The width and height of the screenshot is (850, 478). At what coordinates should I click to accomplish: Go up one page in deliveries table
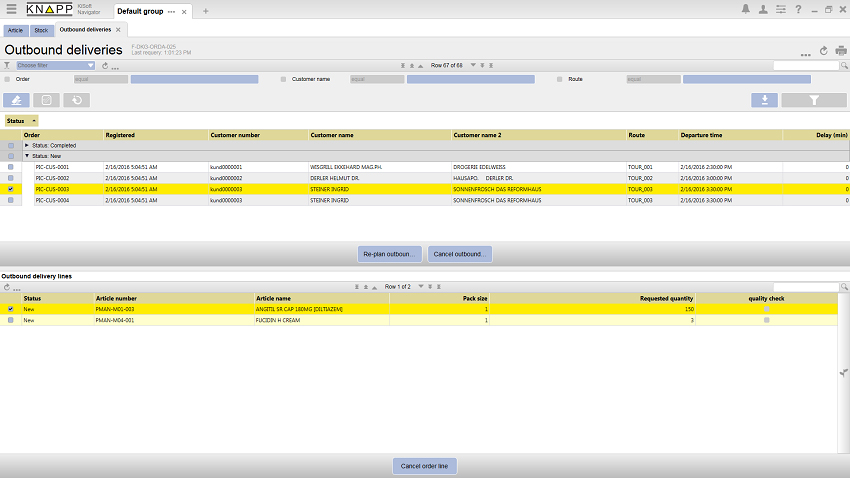click(x=411, y=66)
